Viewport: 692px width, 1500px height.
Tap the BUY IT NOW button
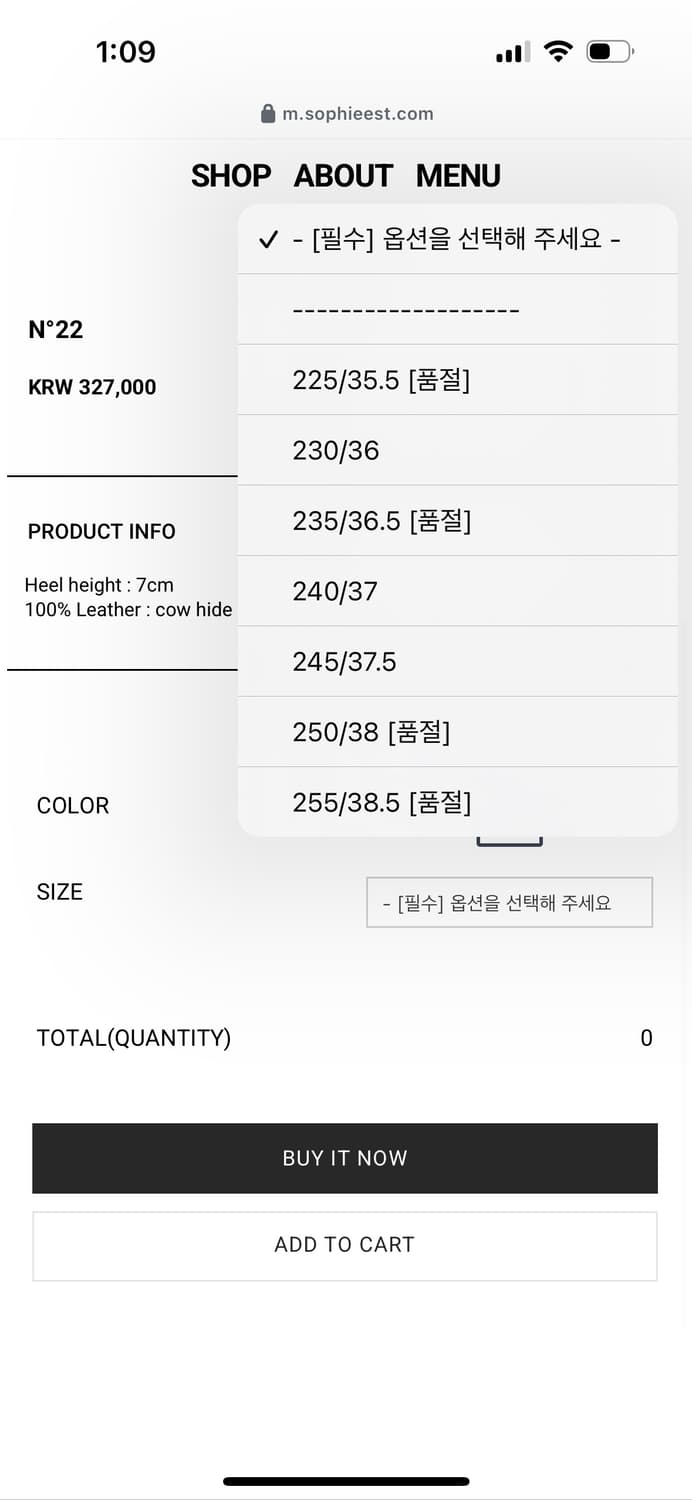[345, 1157]
